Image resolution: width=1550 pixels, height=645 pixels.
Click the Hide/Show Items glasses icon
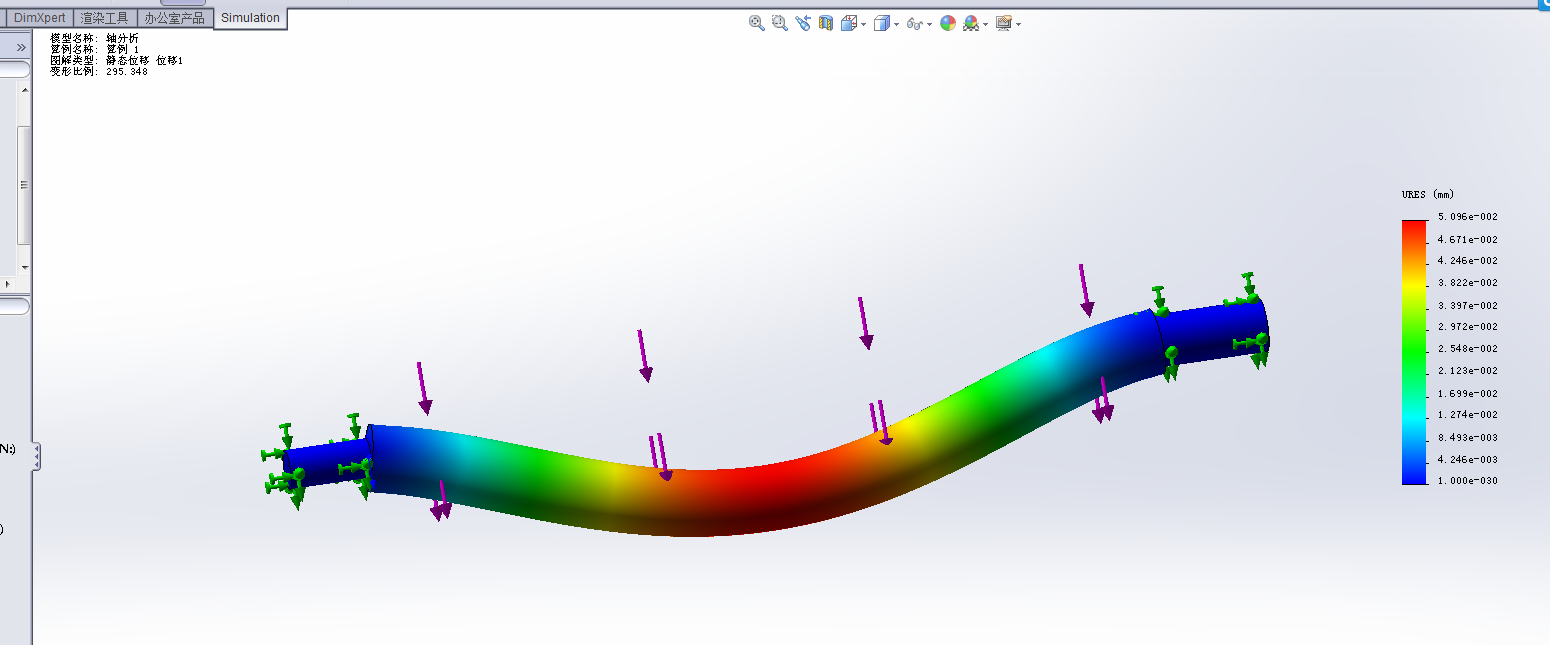[914, 24]
